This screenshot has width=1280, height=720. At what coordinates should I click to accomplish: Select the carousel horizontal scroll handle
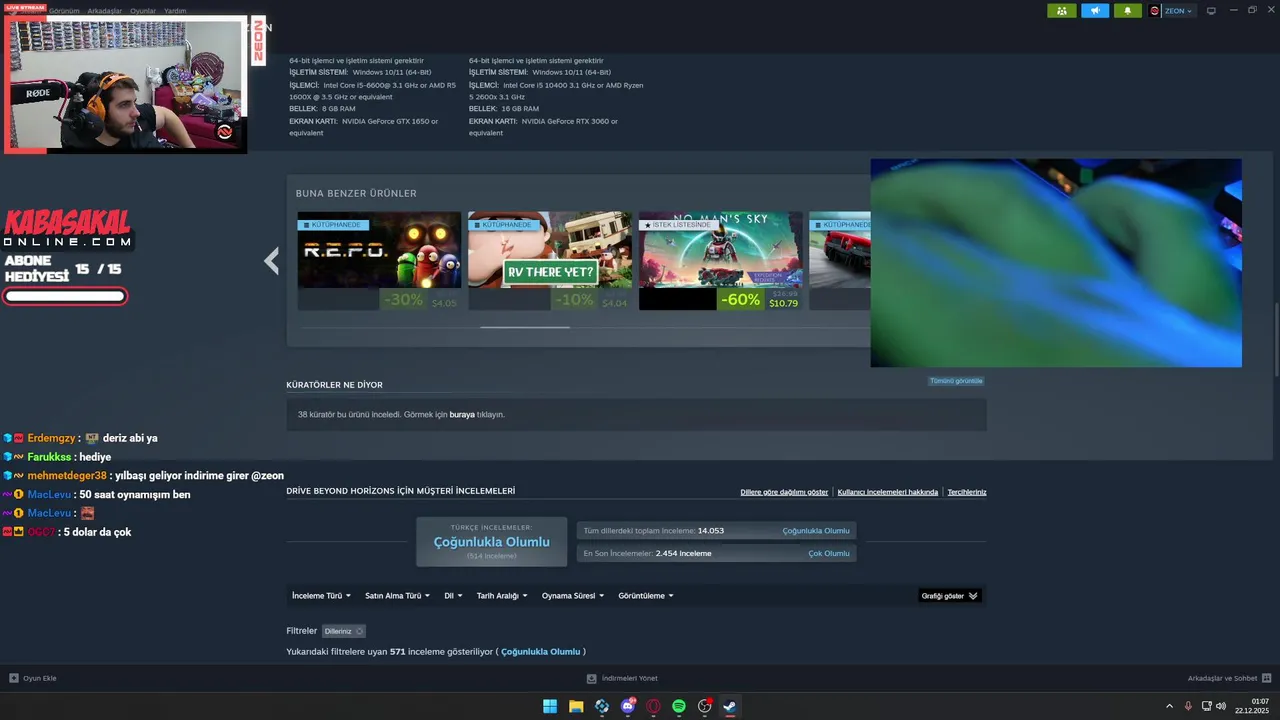pos(525,327)
